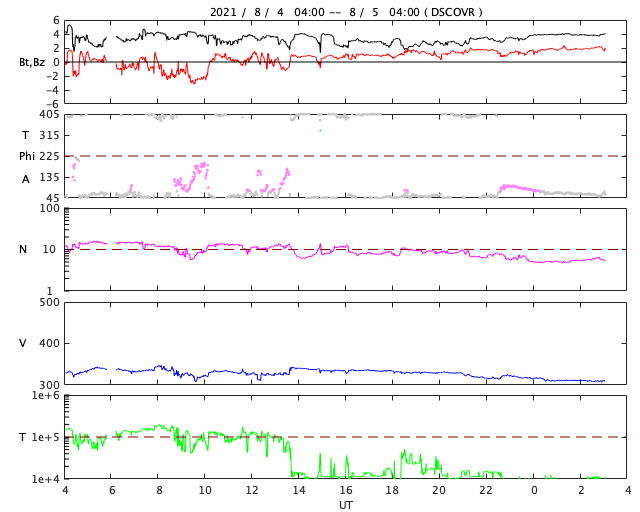Viewport: 640px width, 512px height.
Task: Click the "-4" tick on Bt,Bz axis
Action: tap(53, 90)
